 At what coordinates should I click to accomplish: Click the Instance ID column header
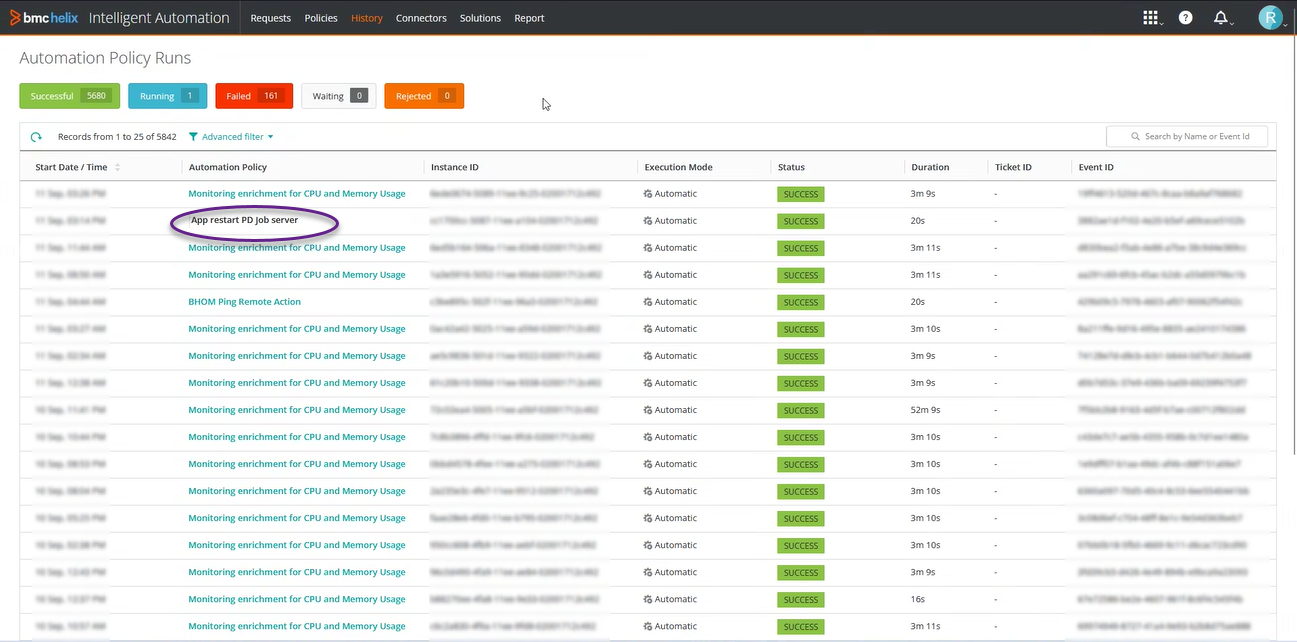454,167
